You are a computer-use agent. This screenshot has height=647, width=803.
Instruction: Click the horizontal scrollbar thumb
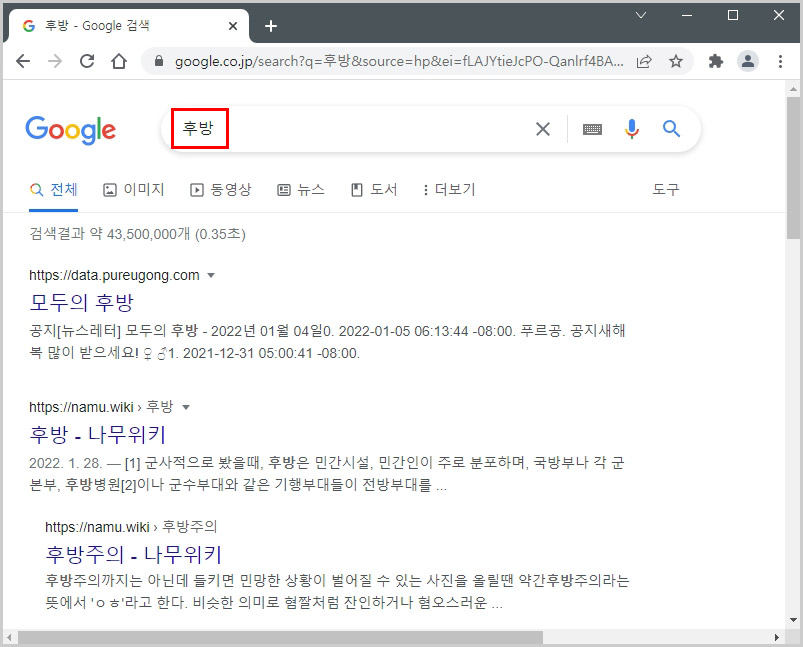click(x=281, y=638)
